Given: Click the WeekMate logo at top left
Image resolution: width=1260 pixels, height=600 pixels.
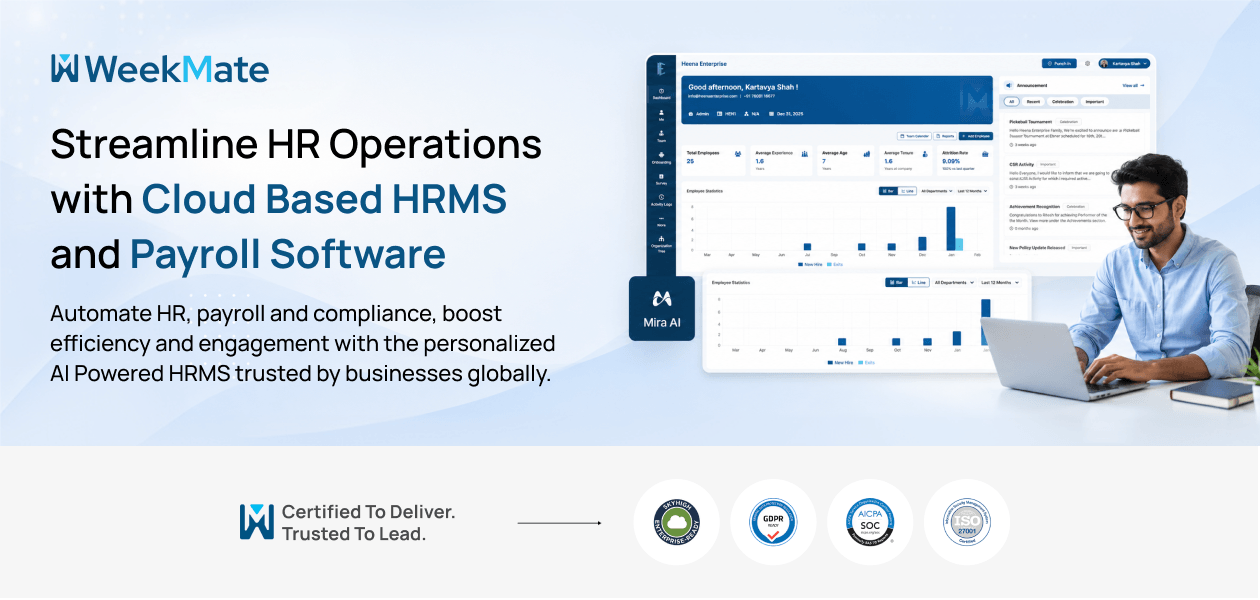Looking at the screenshot, I should (x=160, y=68).
